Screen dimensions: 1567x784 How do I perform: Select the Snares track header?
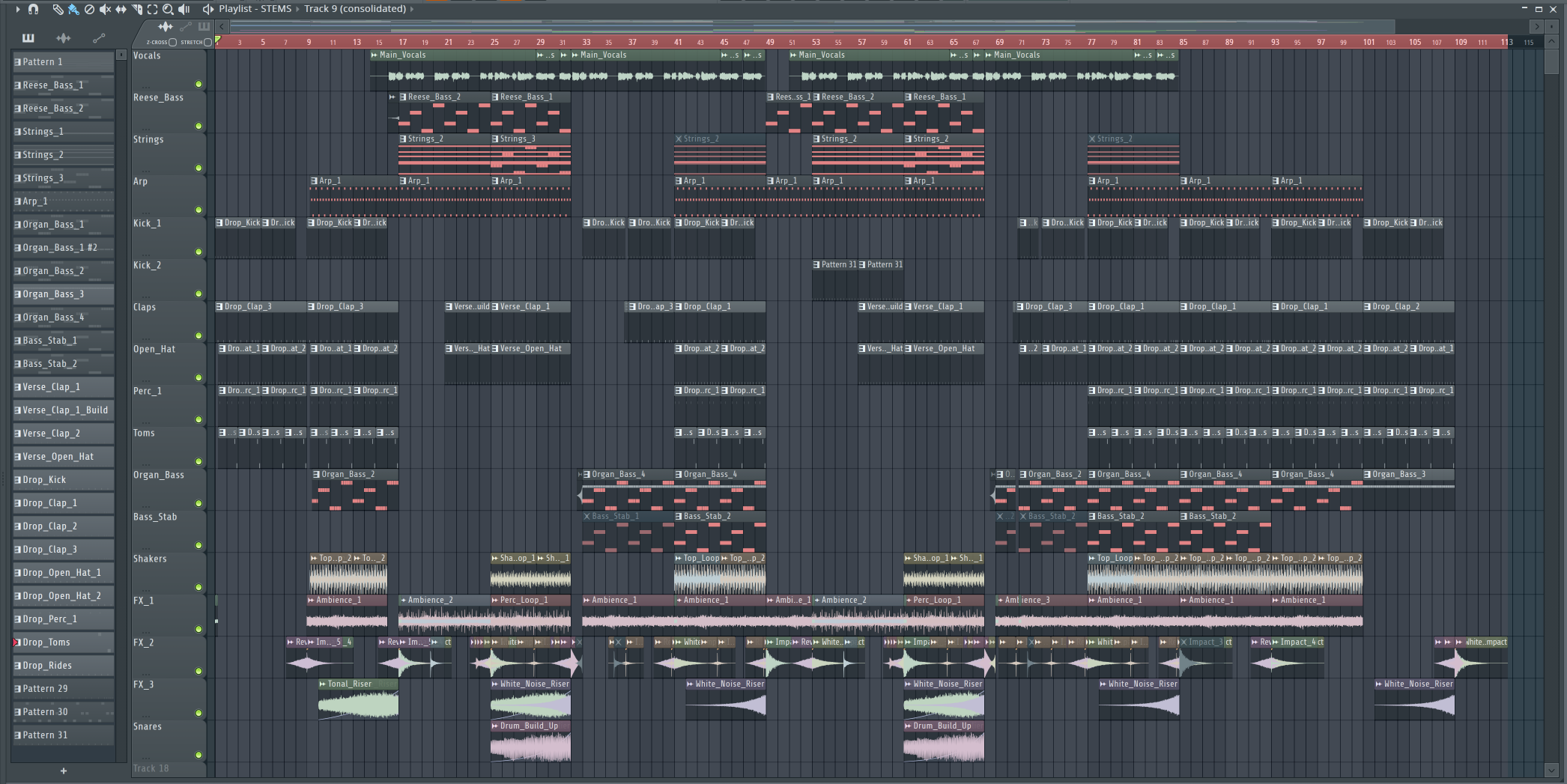pyautogui.click(x=169, y=741)
